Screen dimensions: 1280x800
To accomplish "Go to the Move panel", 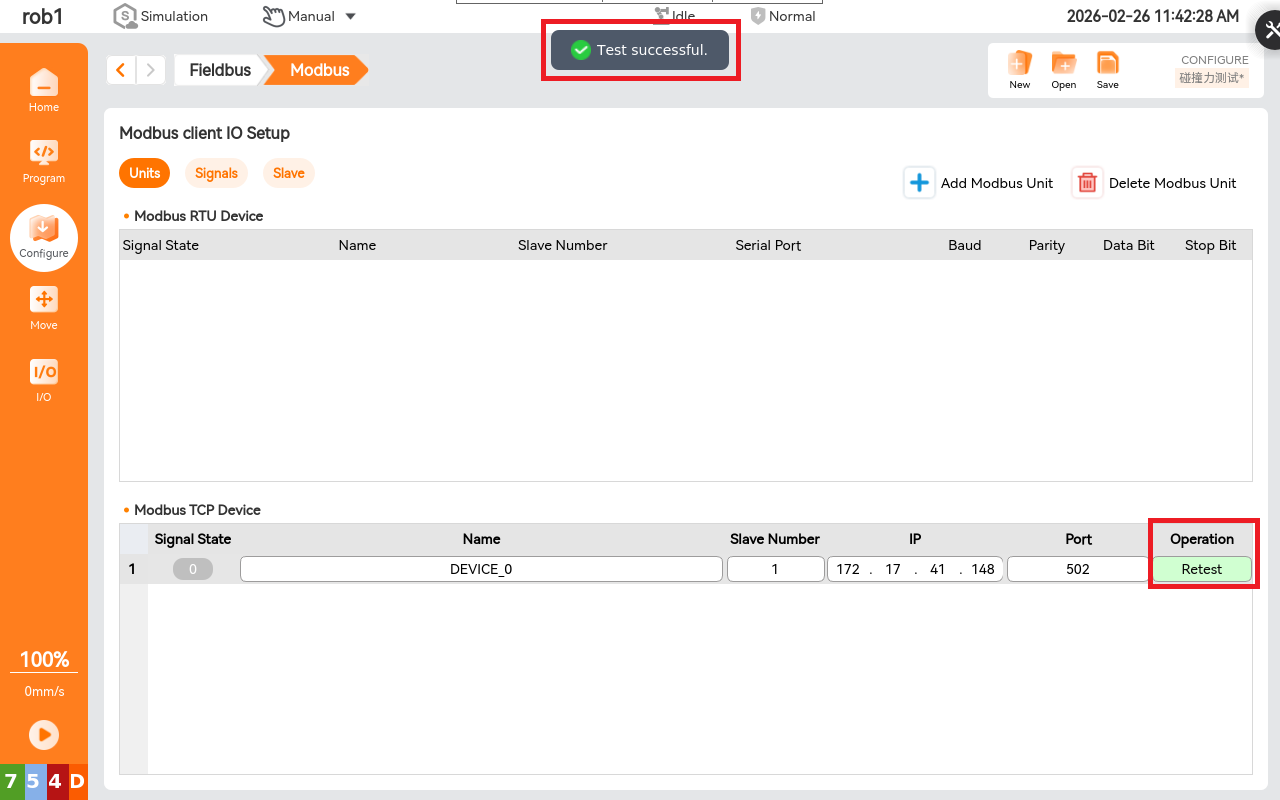I will (43, 307).
